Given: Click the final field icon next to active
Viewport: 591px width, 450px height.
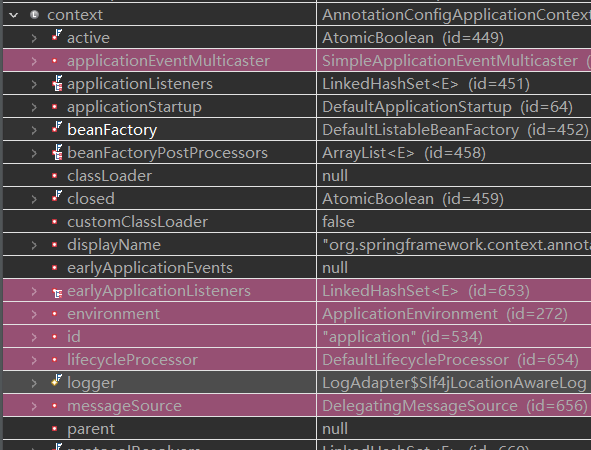Looking at the screenshot, I should click(57, 35).
